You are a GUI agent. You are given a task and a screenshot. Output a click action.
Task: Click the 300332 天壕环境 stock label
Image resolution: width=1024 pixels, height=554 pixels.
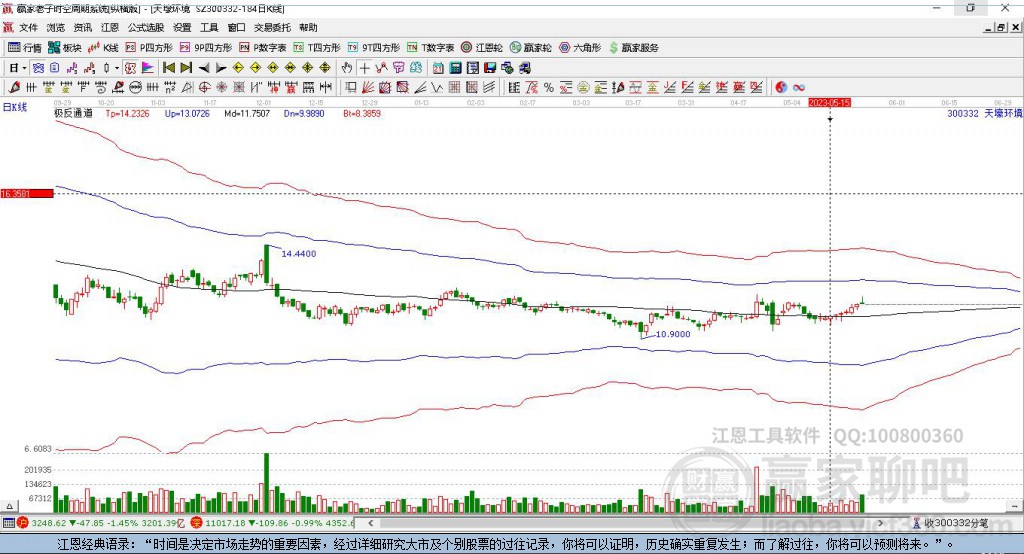click(985, 113)
